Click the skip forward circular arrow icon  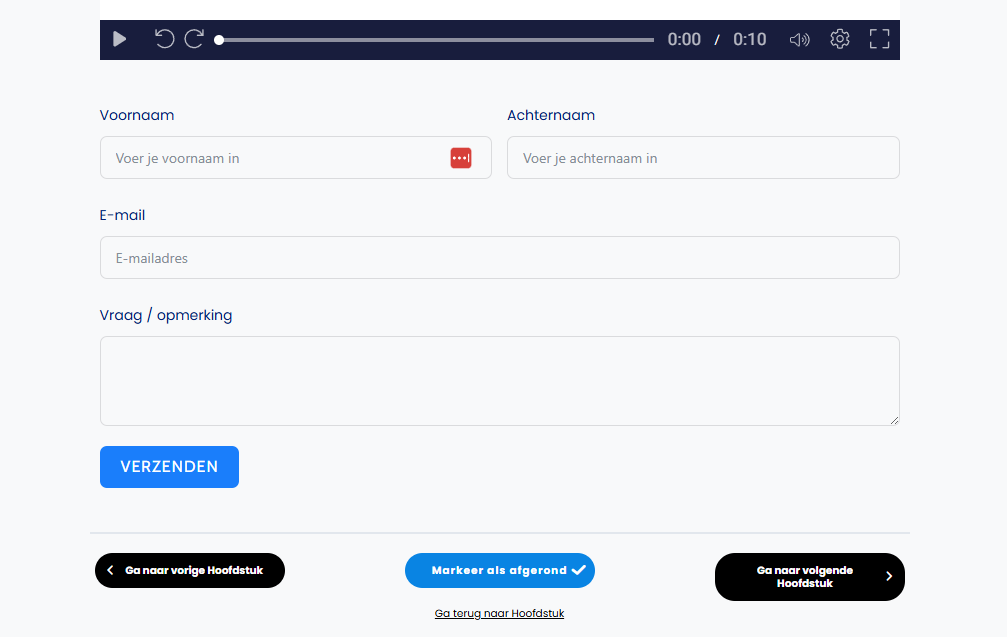click(194, 39)
